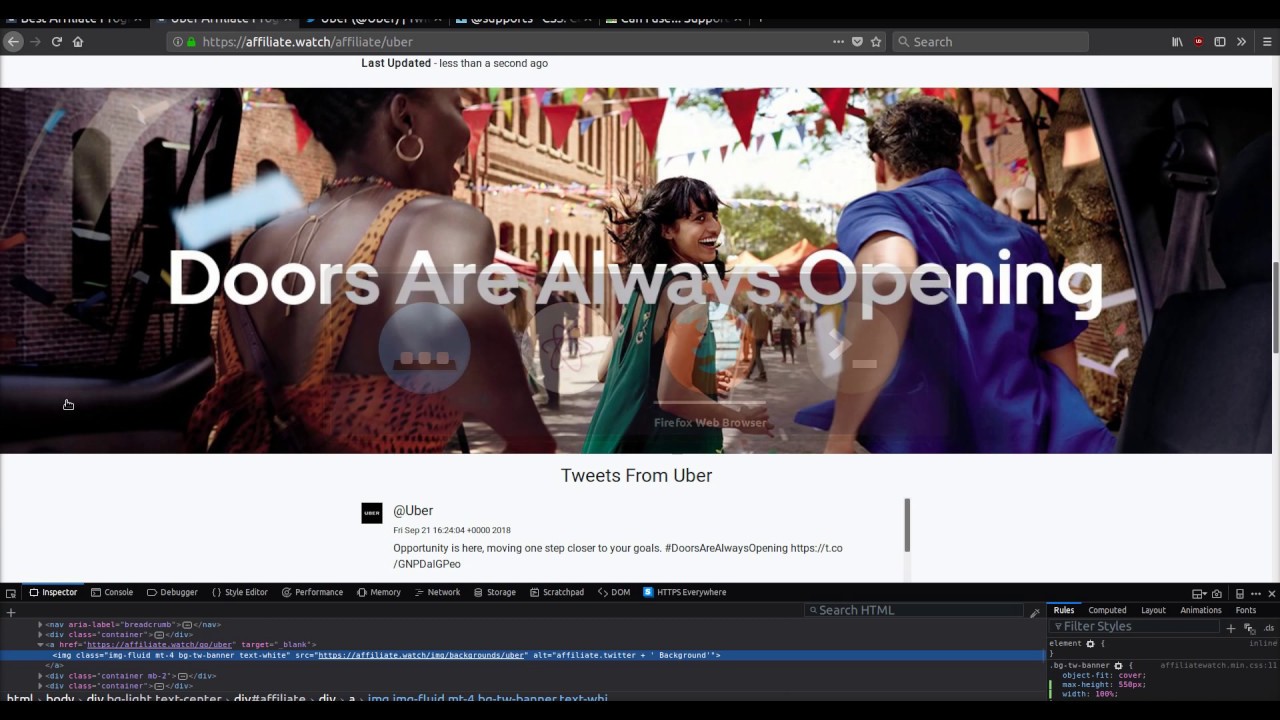The width and height of the screenshot is (1280, 720).
Task: Open the Memory panel
Action: point(379,593)
